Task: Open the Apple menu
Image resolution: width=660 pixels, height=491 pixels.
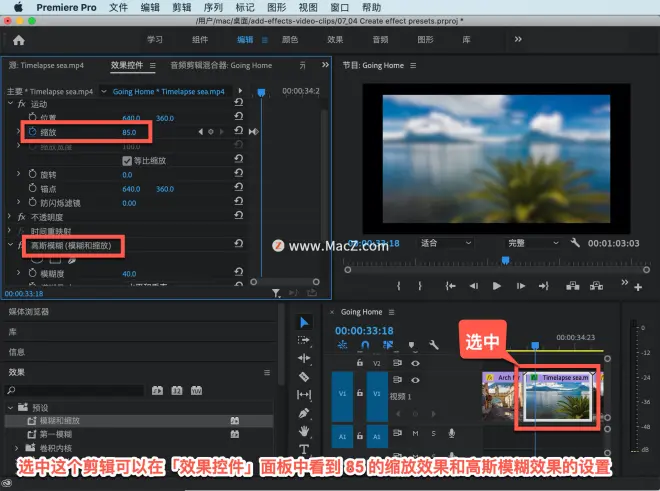Action: (19, 7)
